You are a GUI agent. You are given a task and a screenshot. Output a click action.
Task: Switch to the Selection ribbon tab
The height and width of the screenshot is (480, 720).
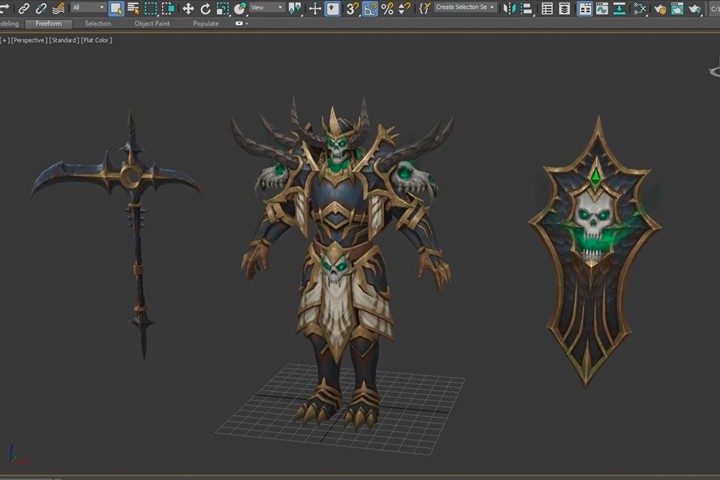[x=98, y=23]
